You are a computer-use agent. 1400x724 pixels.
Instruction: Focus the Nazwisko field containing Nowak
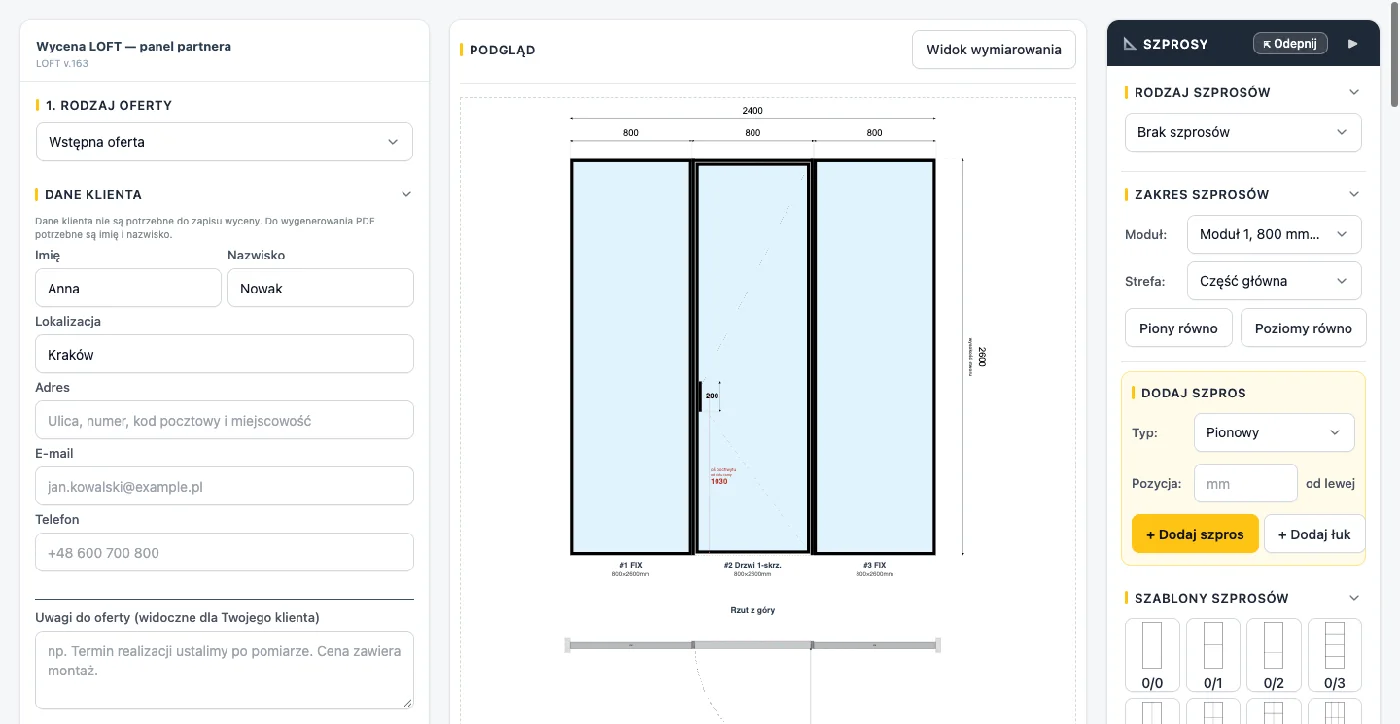pyautogui.click(x=320, y=288)
